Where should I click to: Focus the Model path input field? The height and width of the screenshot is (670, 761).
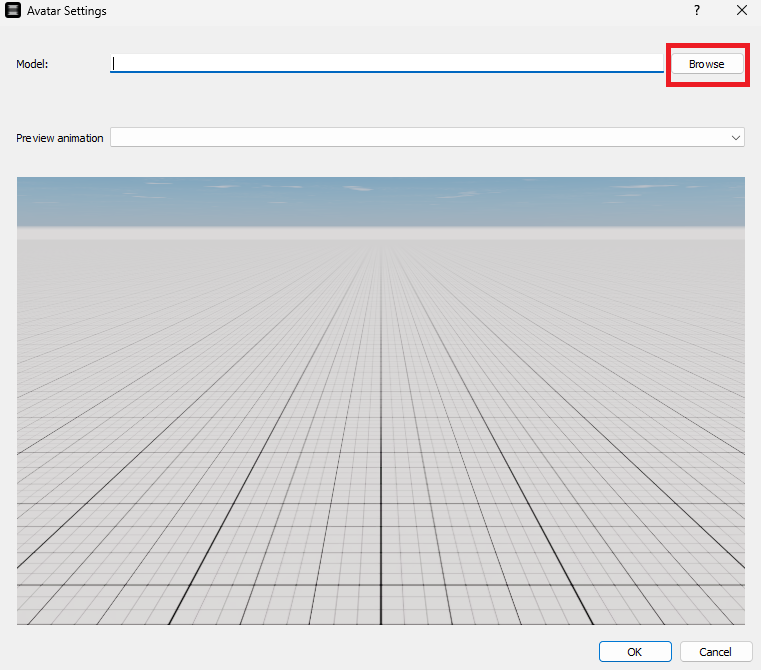[x=387, y=64]
